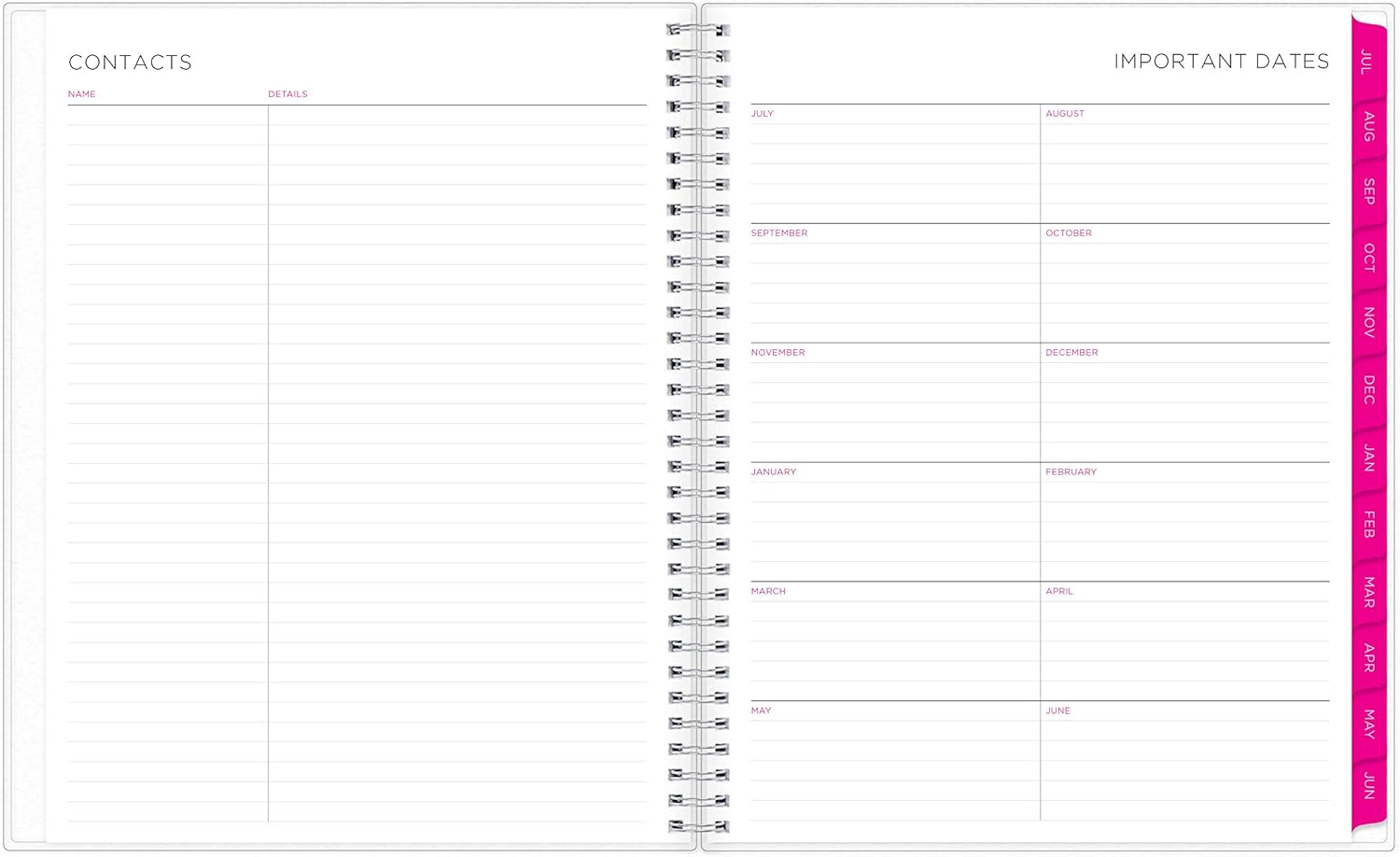
Task: Select the FEB month tab
Action: (x=1368, y=525)
